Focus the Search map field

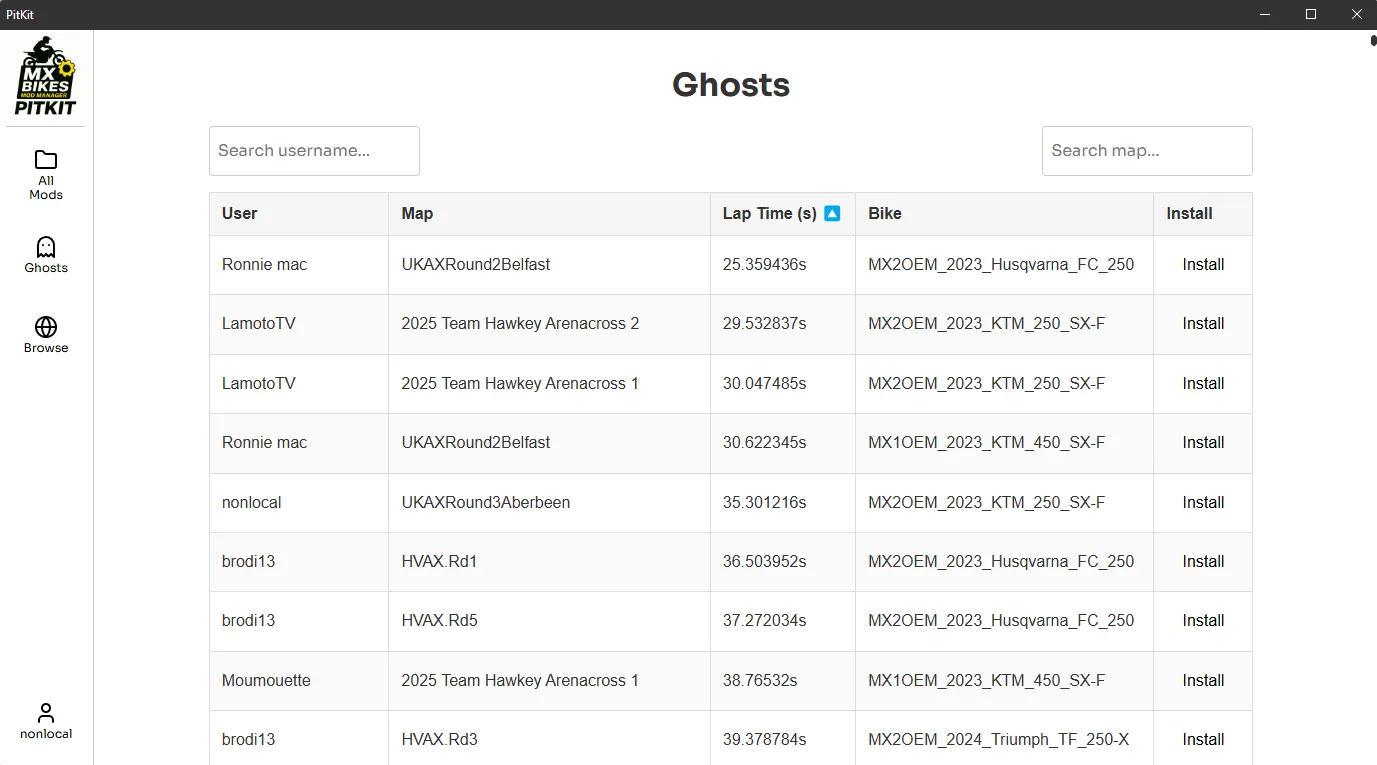click(x=1147, y=151)
